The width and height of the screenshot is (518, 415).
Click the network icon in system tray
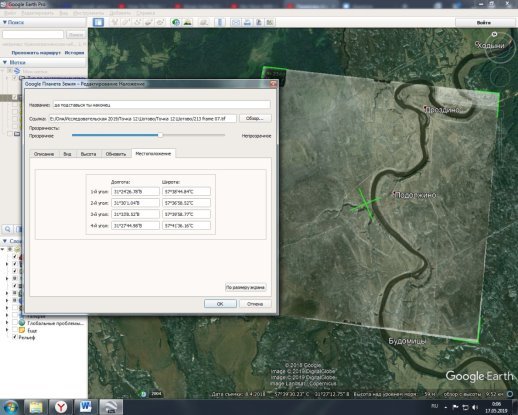point(465,407)
